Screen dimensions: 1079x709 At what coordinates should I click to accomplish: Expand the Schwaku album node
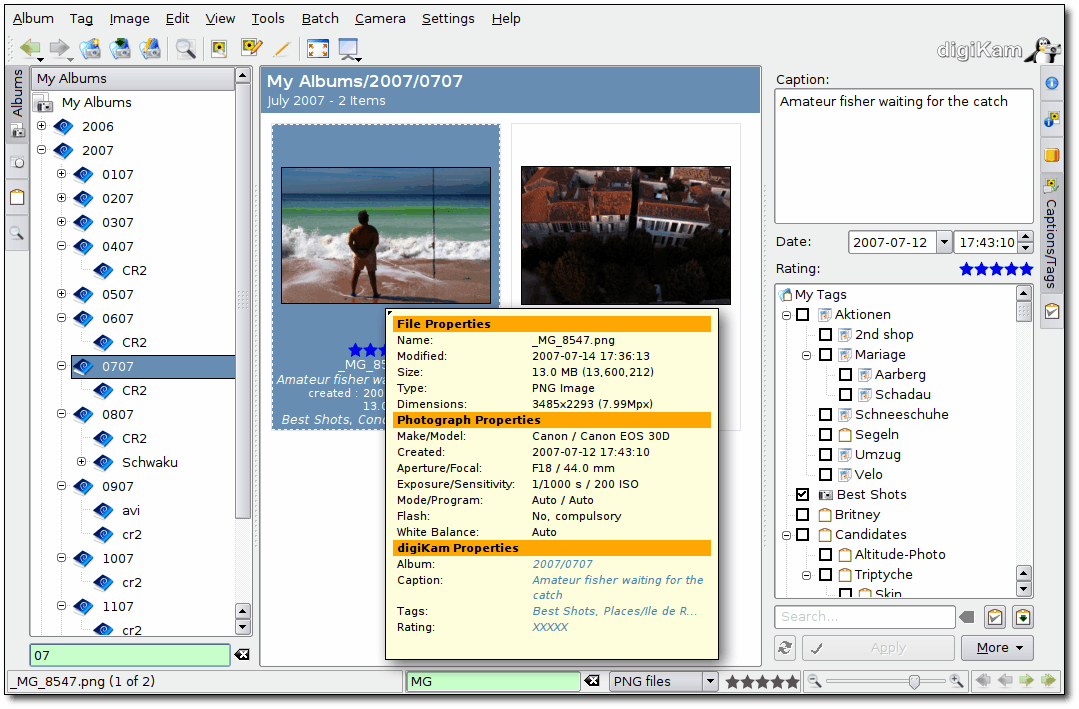point(81,461)
